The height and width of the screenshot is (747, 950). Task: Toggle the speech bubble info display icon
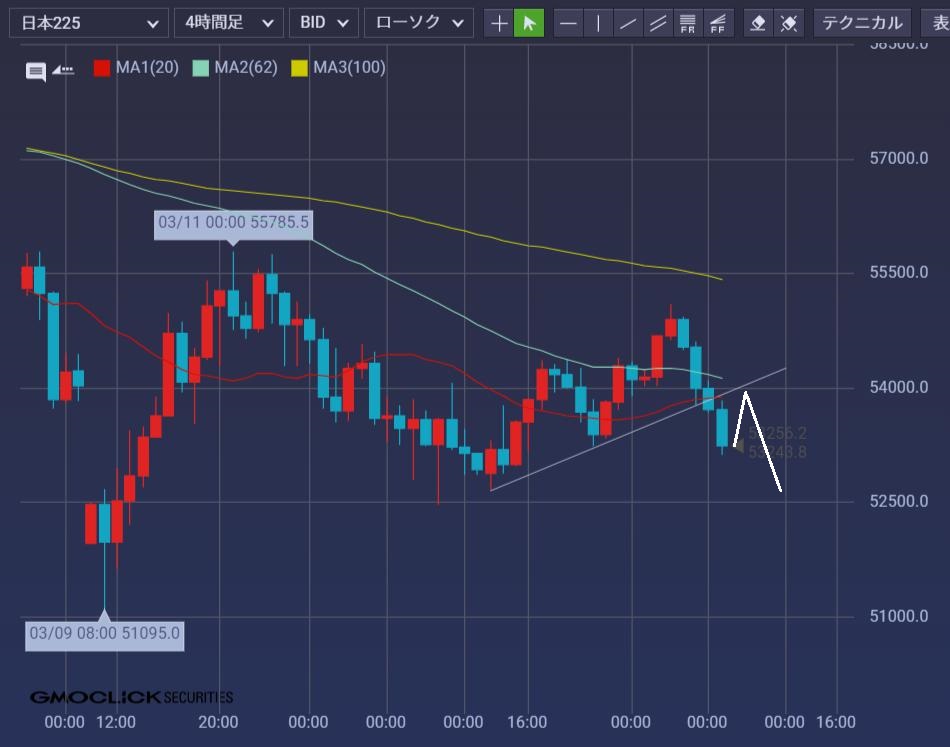pyautogui.click(x=36, y=71)
